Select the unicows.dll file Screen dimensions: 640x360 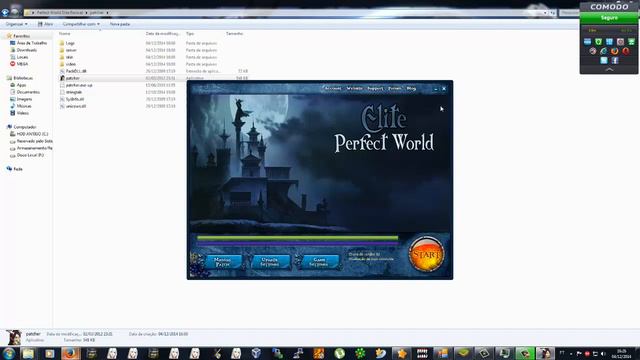76,106
